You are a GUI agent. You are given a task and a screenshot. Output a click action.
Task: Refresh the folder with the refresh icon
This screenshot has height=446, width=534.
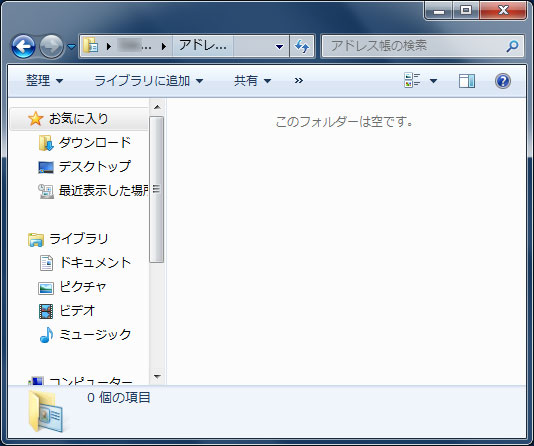coord(302,46)
